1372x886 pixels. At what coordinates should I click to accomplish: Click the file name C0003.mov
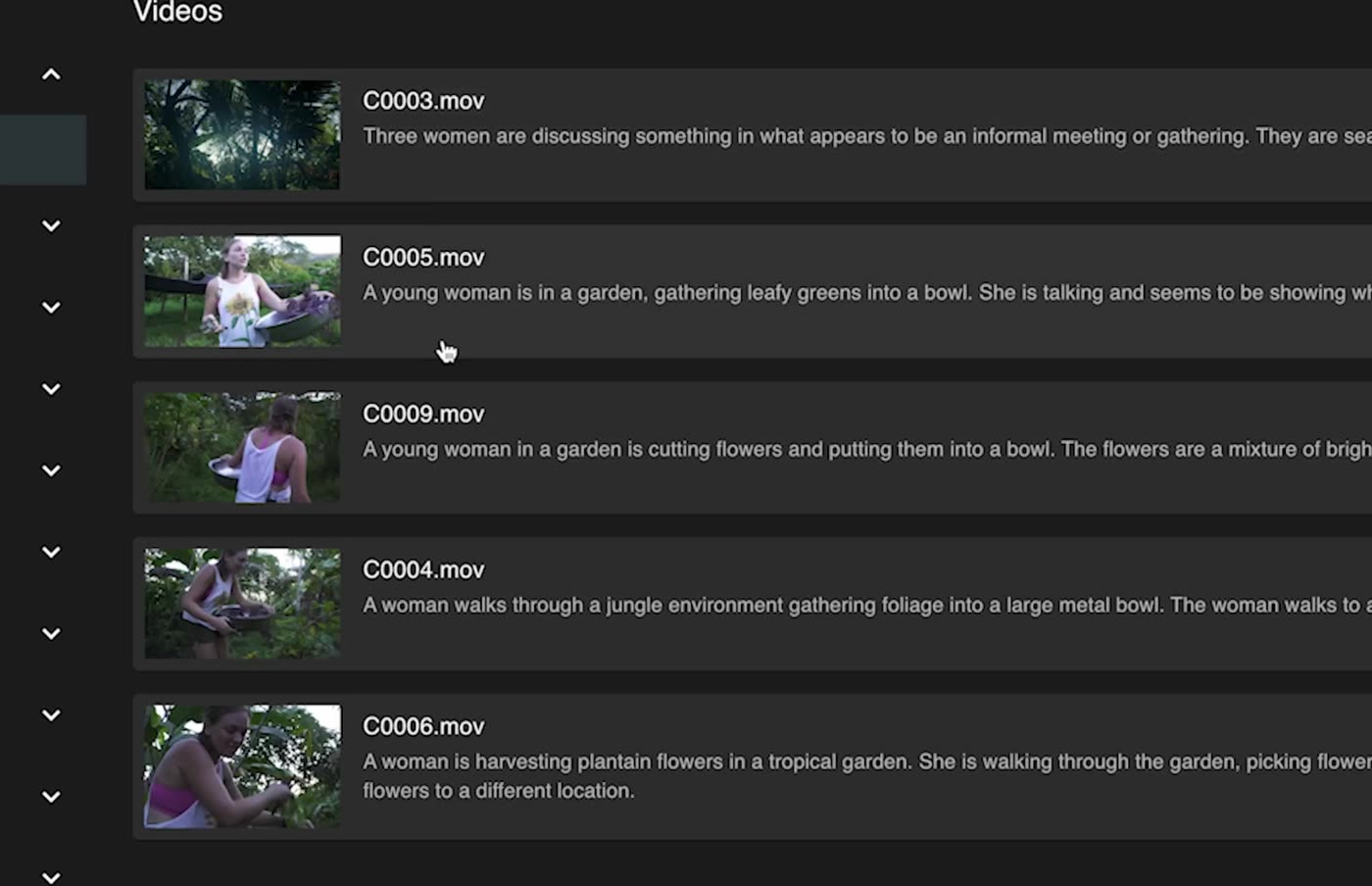tap(423, 101)
